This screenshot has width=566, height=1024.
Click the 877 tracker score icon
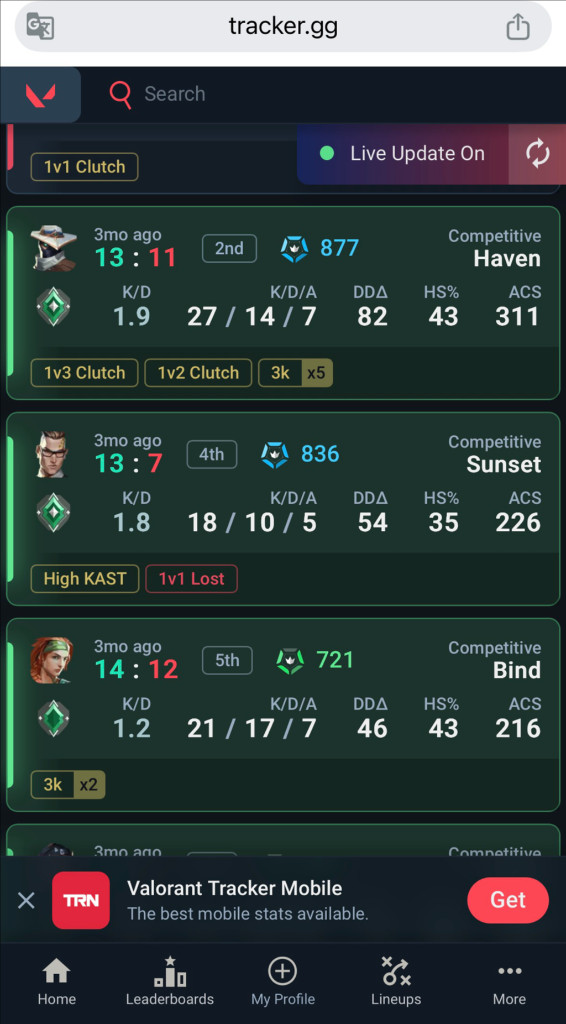click(294, 249)
